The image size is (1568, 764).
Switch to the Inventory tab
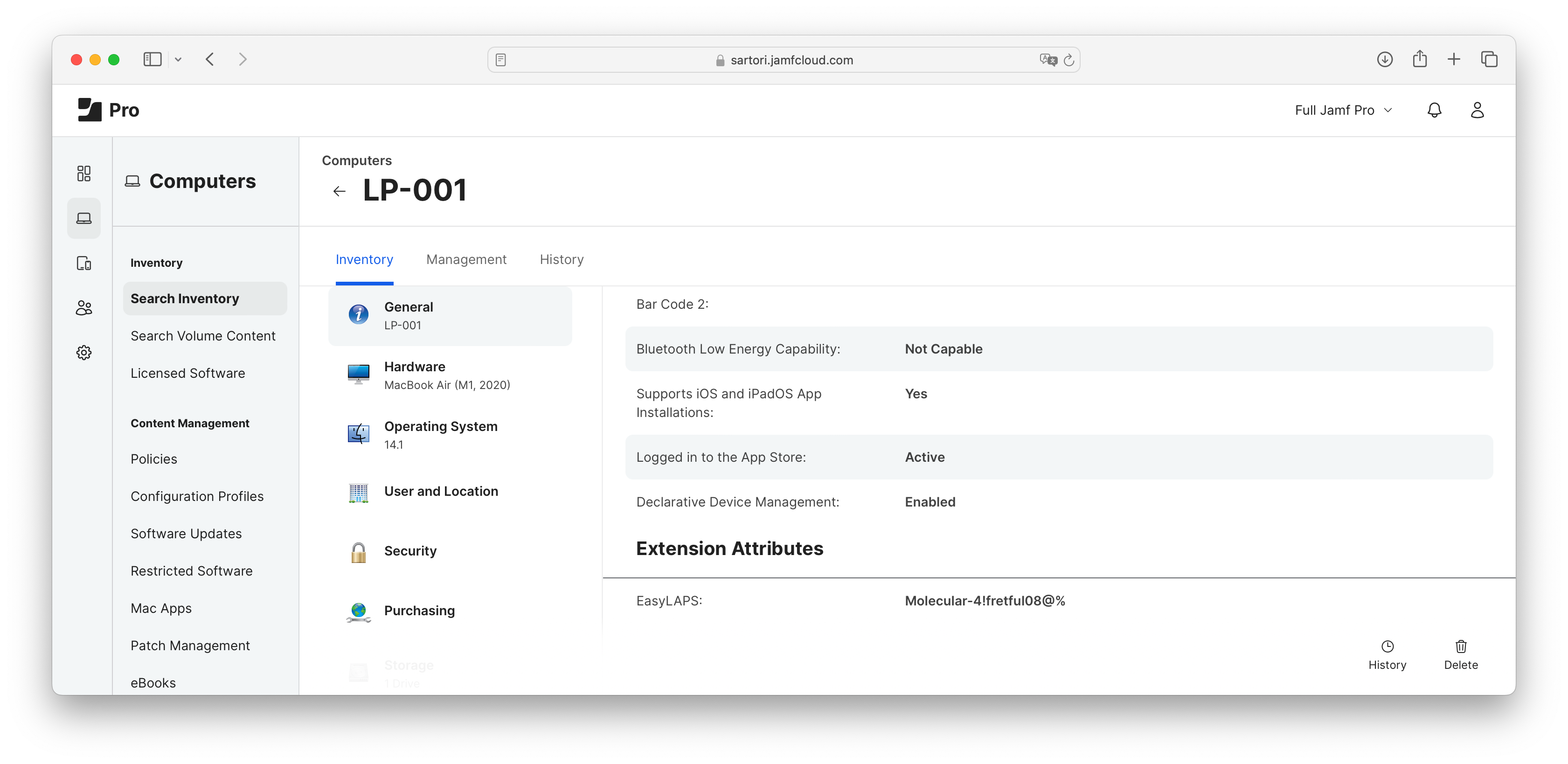(364, 259)
